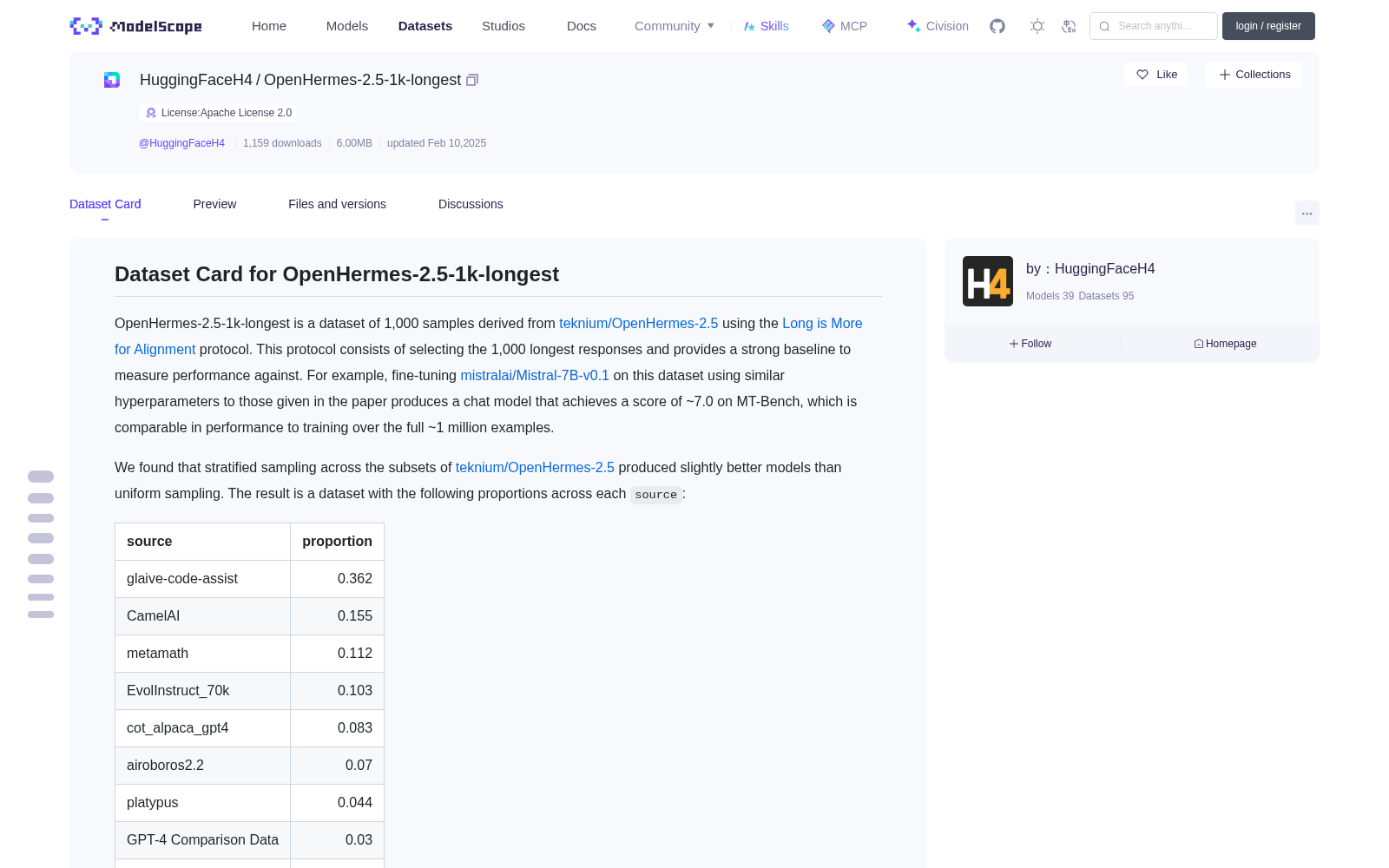Click the airoboros2.2 table cell
Image resolution: width=1389 pixels, height=868 pixels.
[202, 766]
